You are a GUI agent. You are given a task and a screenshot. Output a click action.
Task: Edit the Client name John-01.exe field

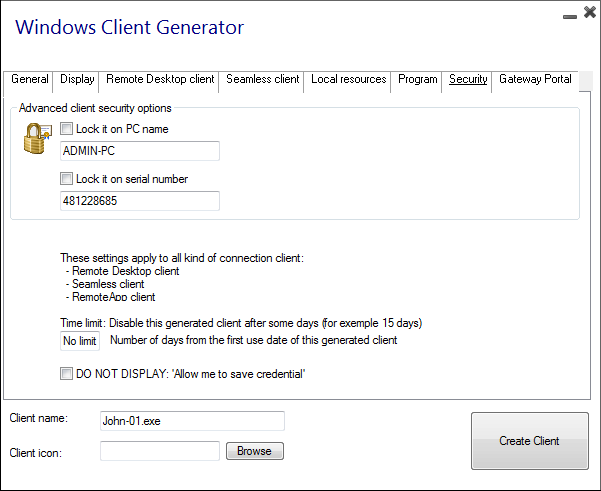click(192, 421)
